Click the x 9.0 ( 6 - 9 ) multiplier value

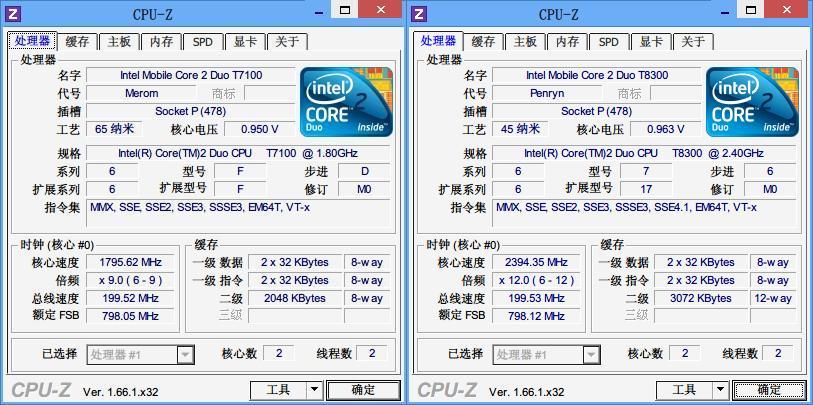(x=130, y=281)
